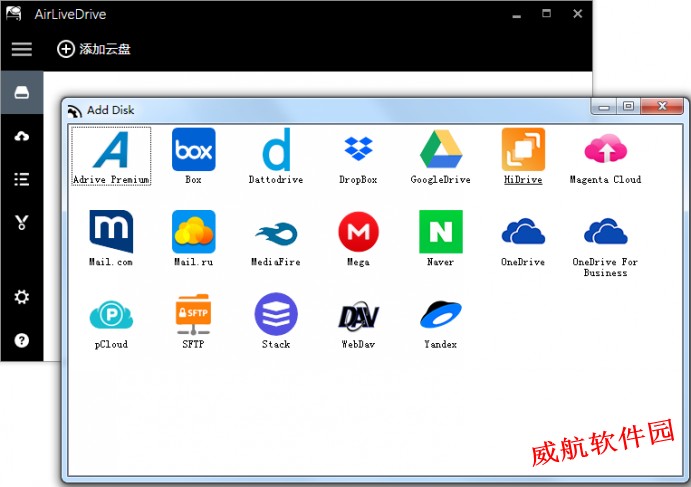This screenshot has height=487, width=691.
Task: Open settings gear in AirLiveDrive sidebar
Action: click(22, 297)
